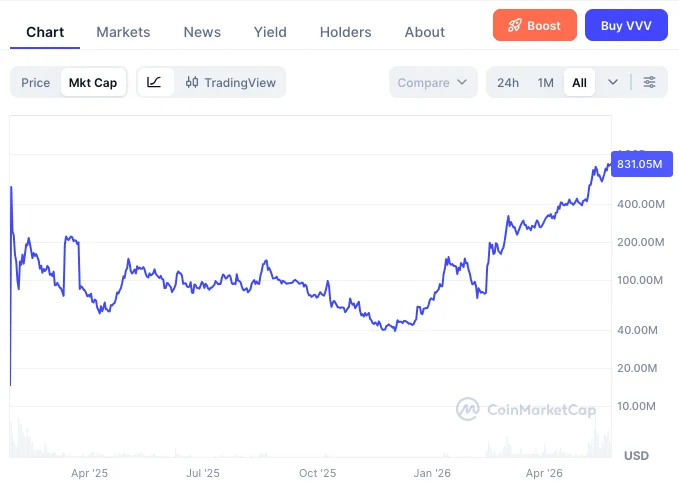Image resolution: width=679 pixels, height=494 pixels.
Task: Click the Jan '26 point on chart line
Action: tap(432, 298)
